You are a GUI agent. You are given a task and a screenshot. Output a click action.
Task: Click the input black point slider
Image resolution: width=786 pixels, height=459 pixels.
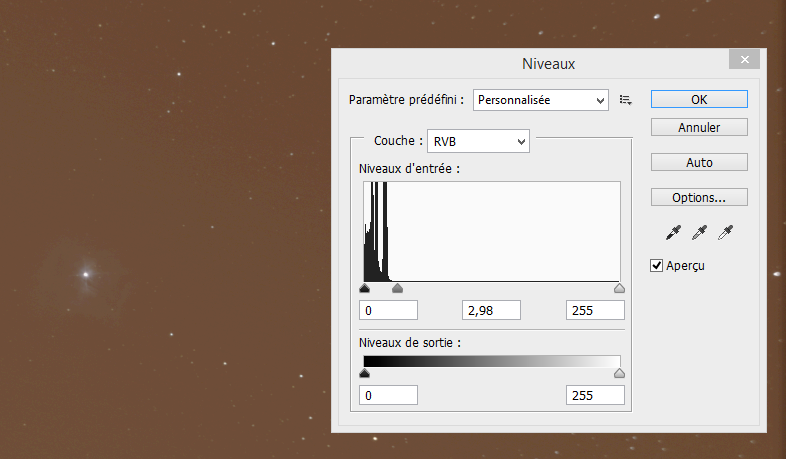click(364, 288)
